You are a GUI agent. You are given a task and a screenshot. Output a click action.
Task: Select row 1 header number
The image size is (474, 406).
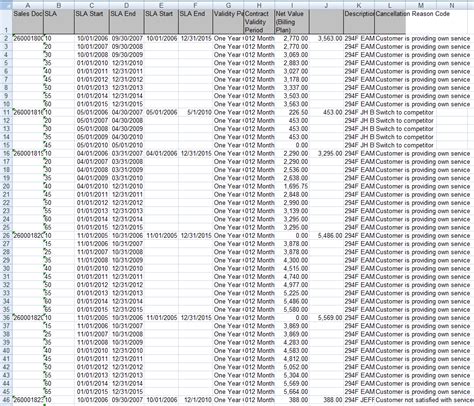pos(6,22)
